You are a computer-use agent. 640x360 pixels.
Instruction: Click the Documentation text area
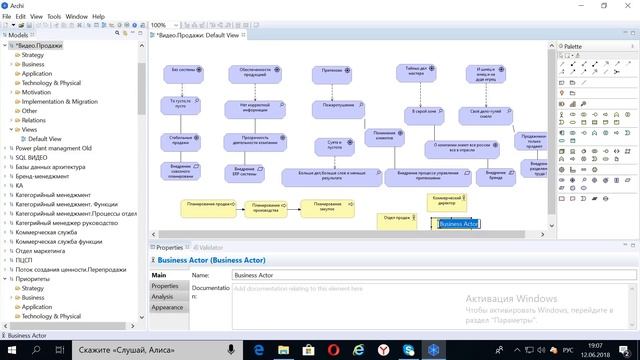click(431, 307)
